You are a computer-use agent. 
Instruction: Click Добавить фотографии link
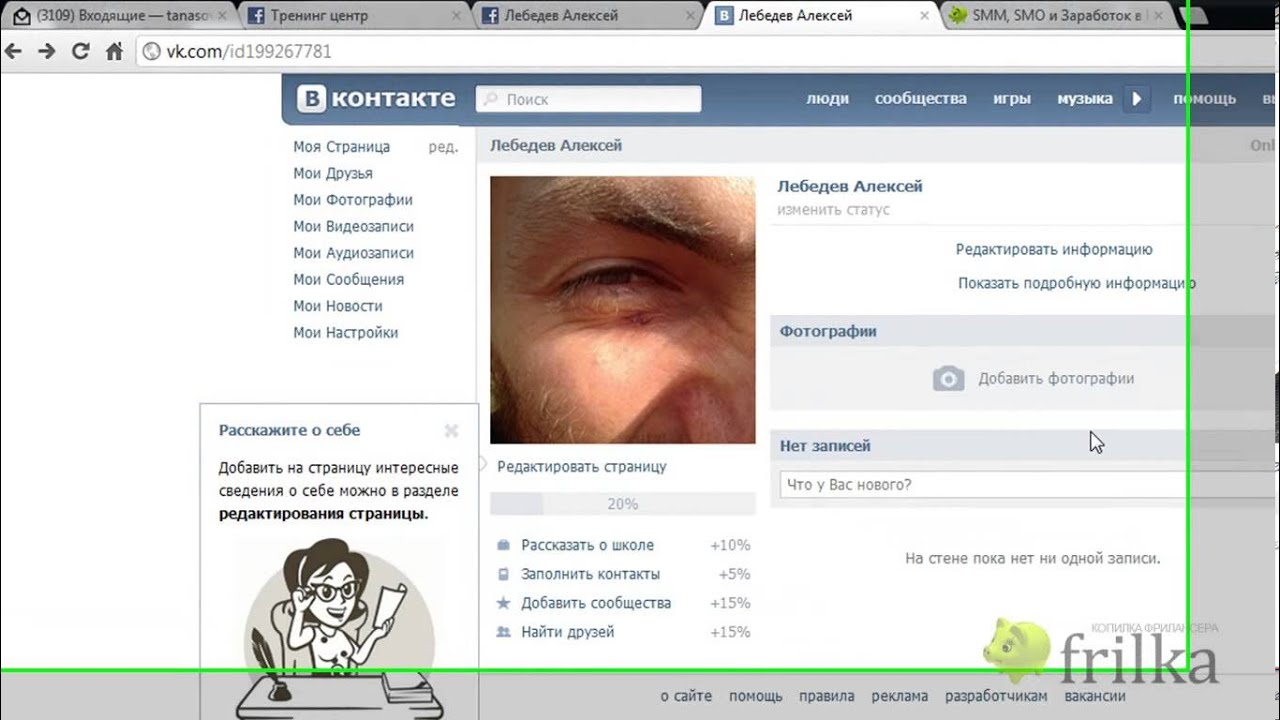1056,379
